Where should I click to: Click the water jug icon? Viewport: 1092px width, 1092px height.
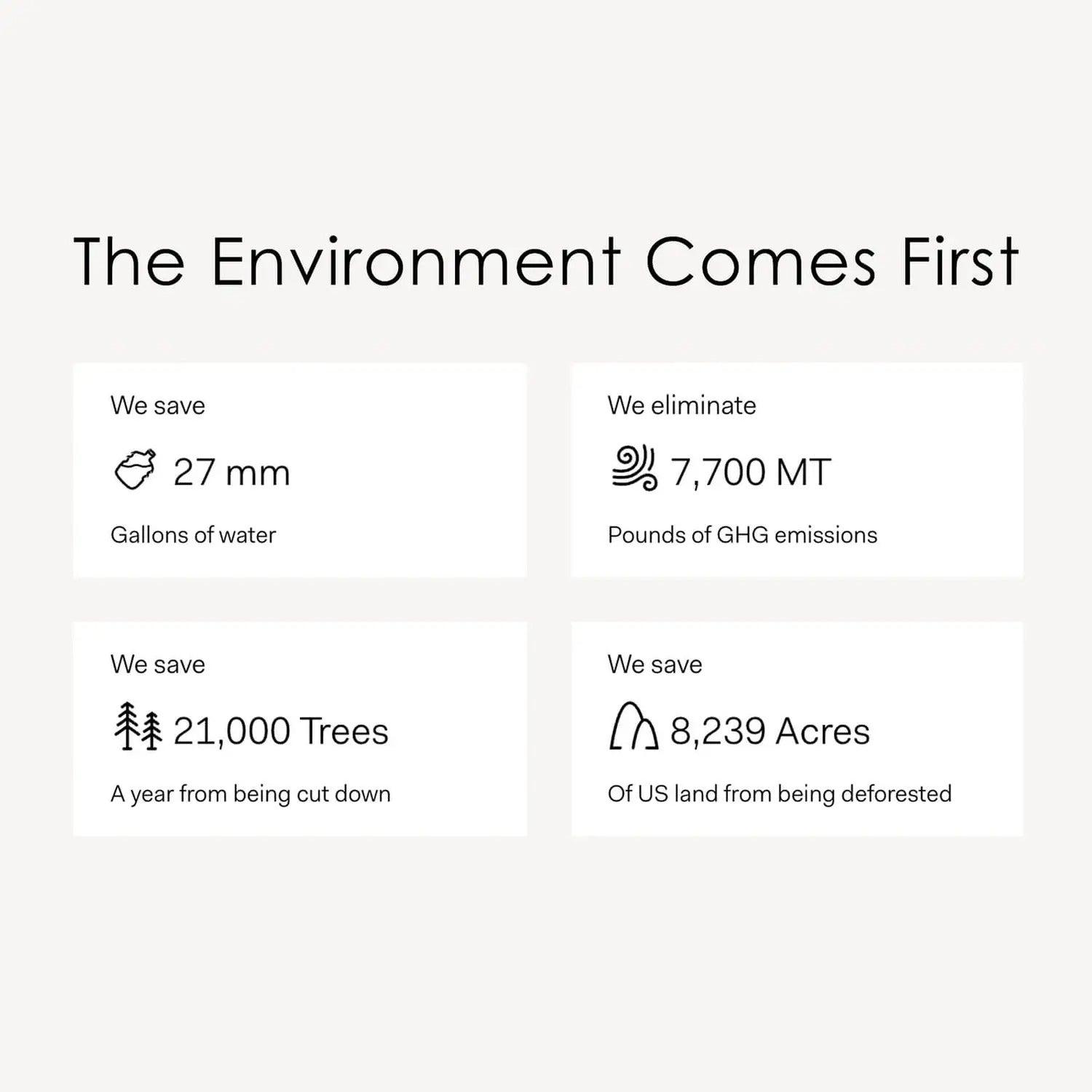click(135, 470)
